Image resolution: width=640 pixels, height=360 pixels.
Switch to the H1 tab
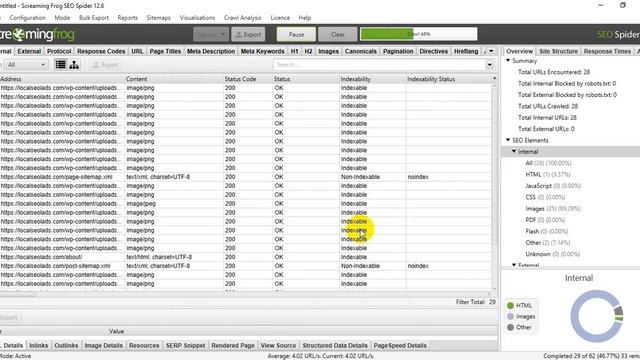[x=294, y=51]
